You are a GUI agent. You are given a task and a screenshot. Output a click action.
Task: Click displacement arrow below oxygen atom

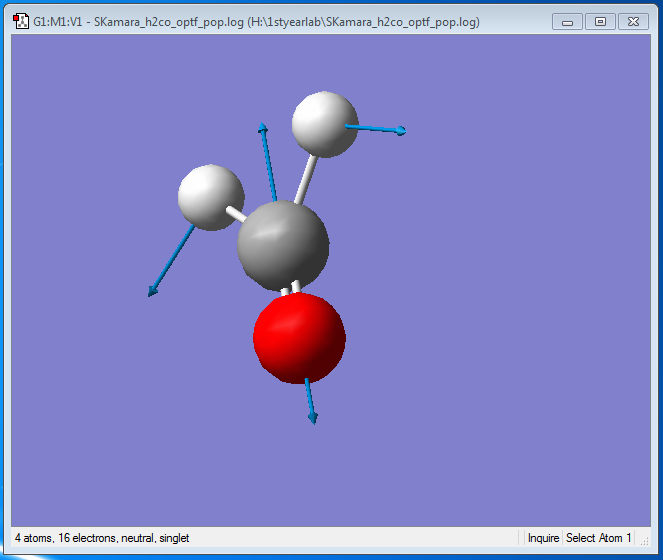coord(311,401)
